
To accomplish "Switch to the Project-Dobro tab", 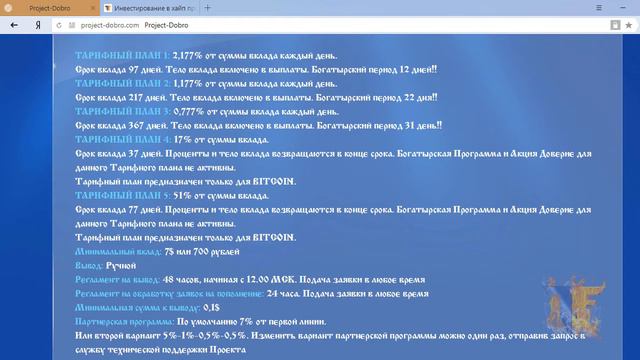I will click(x=50, y=8).
